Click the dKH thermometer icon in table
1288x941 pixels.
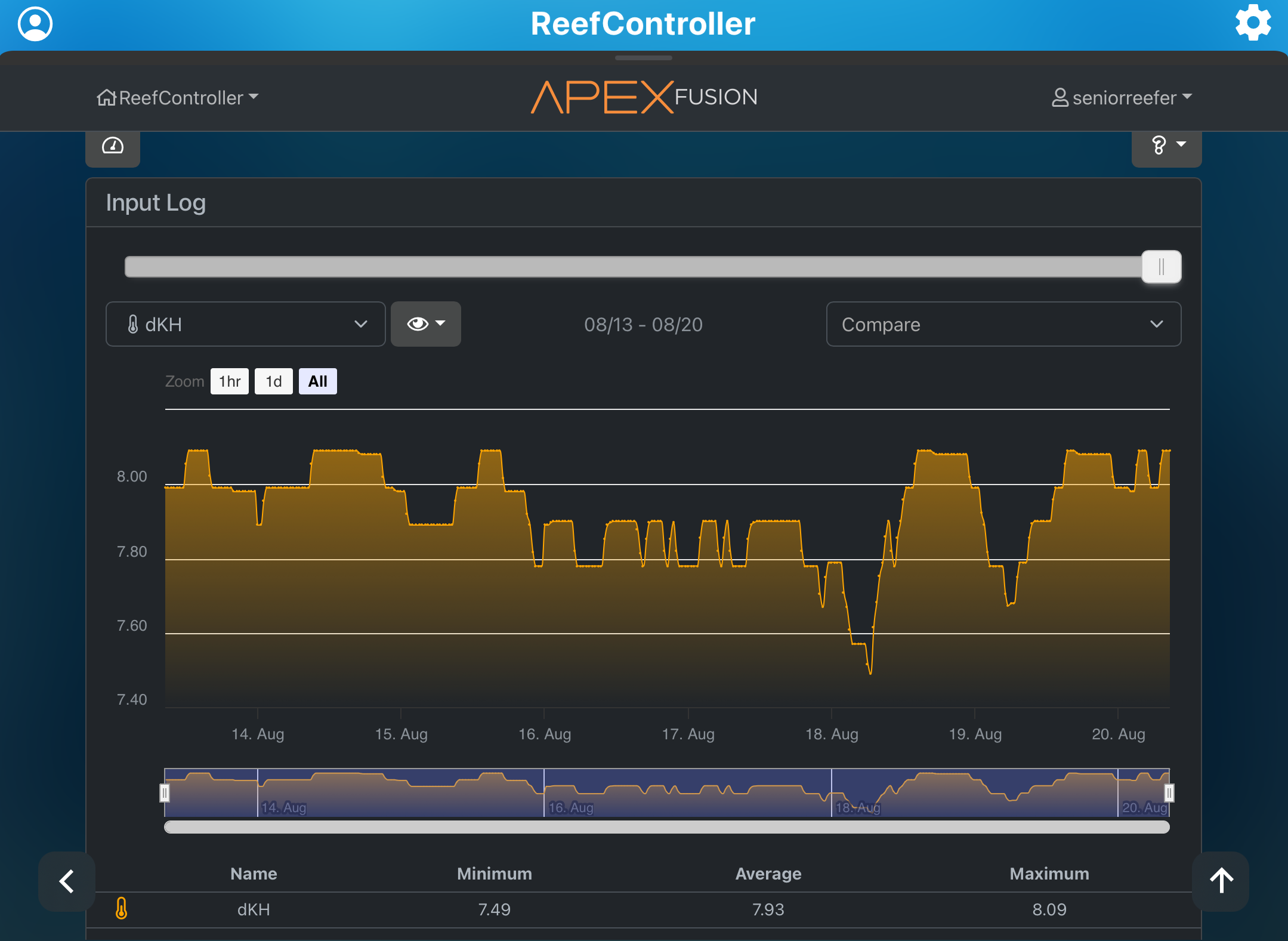122,909
